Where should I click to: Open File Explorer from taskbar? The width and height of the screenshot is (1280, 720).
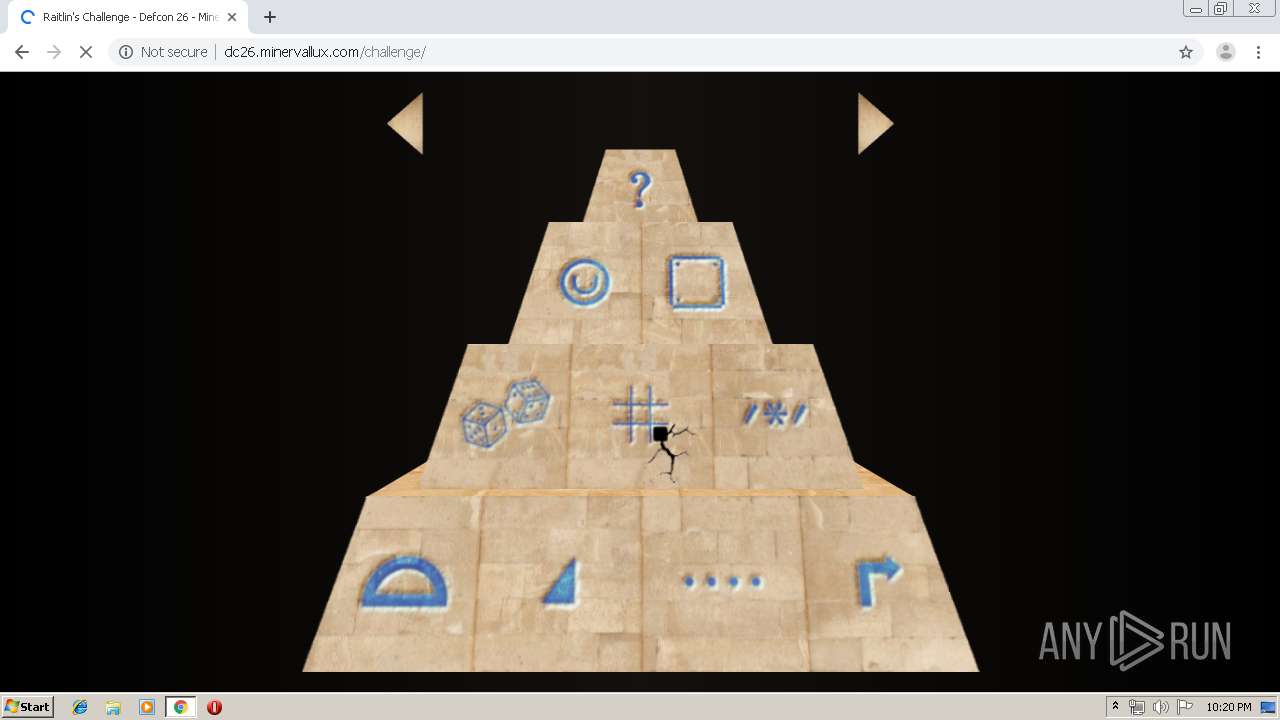click(x=113, y=706)
